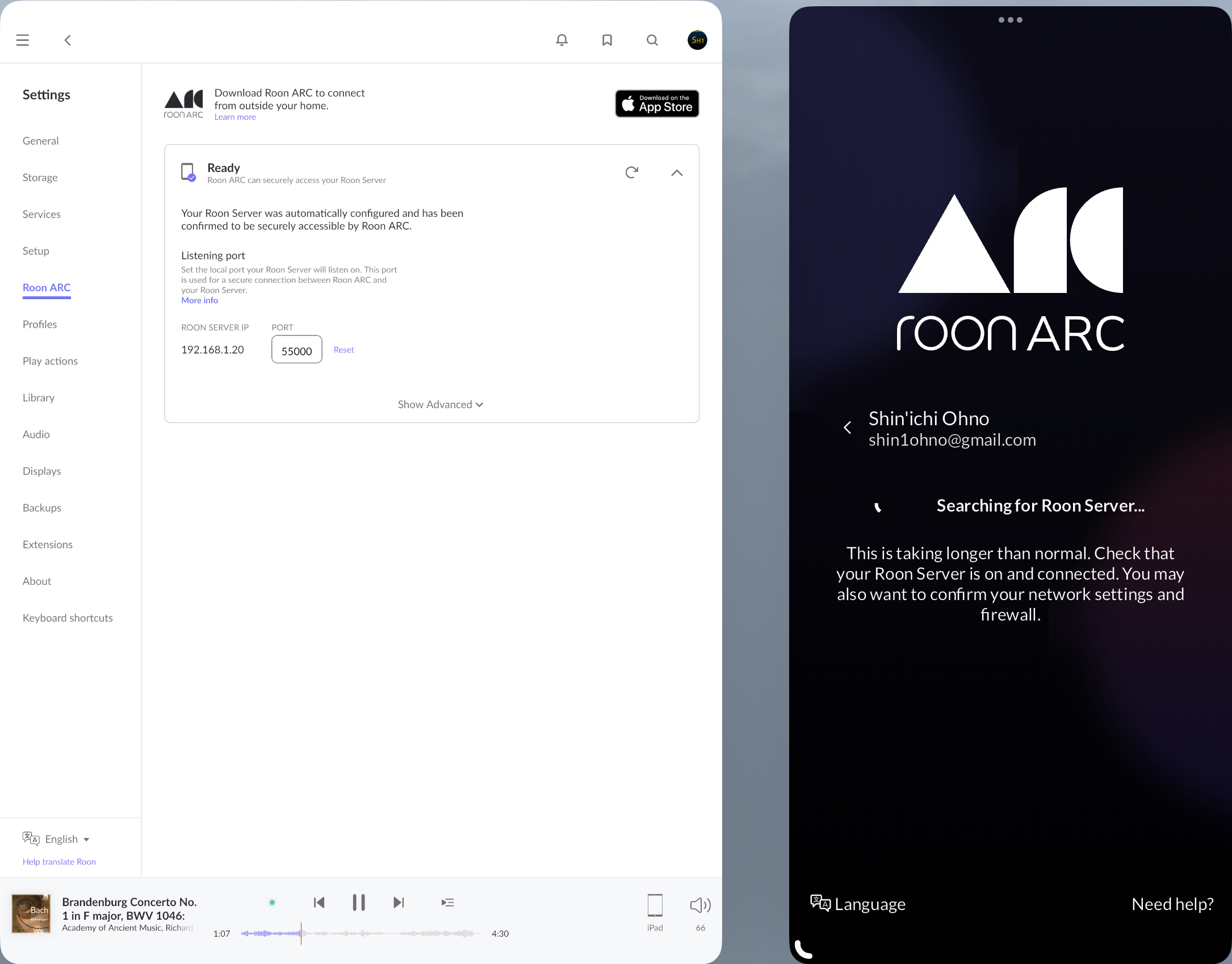Open Library settings
Viewport: 1232px width, 964px height.
[x=39, y=398]
